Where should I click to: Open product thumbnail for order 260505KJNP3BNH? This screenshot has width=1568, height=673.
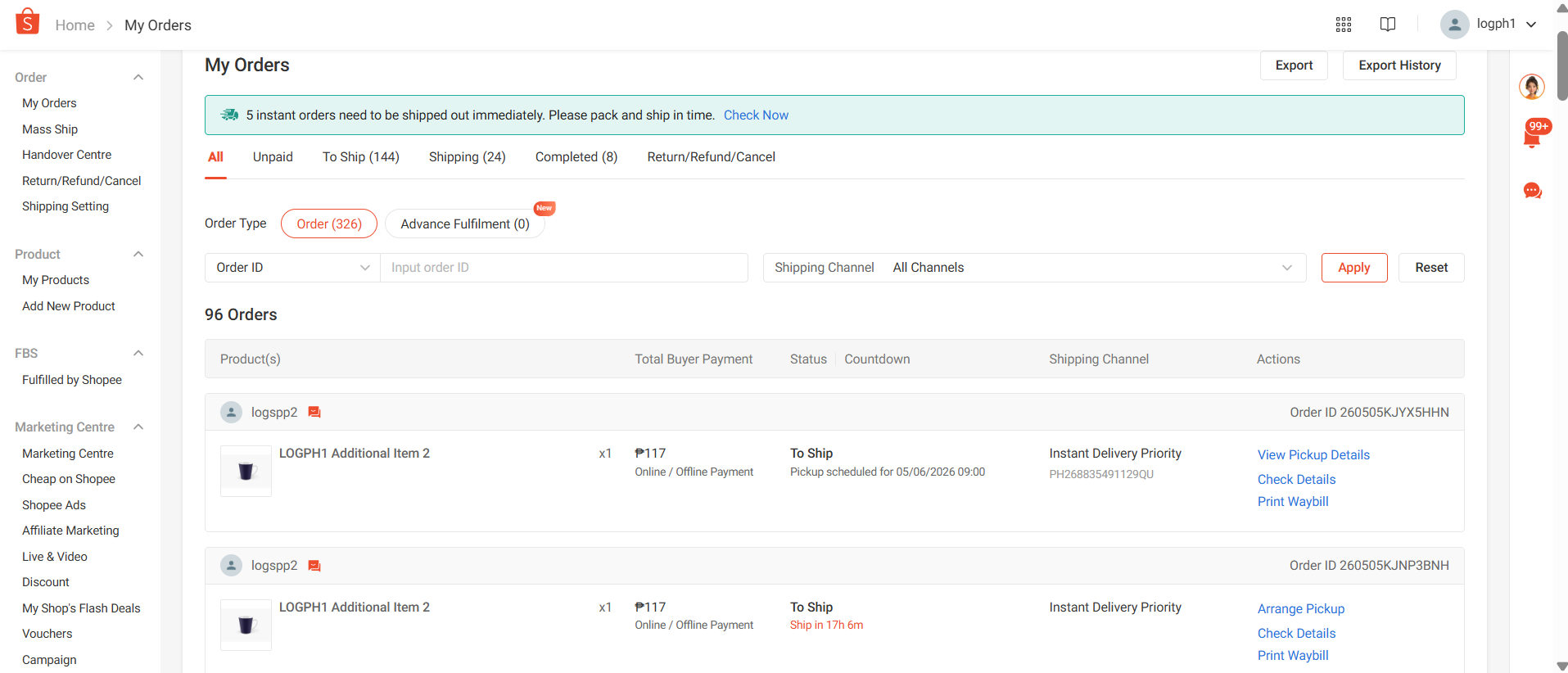click(246, 625)
